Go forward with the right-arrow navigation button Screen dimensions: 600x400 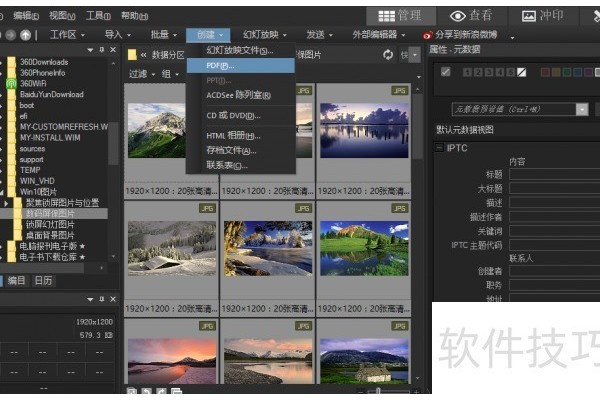point(11,35)
